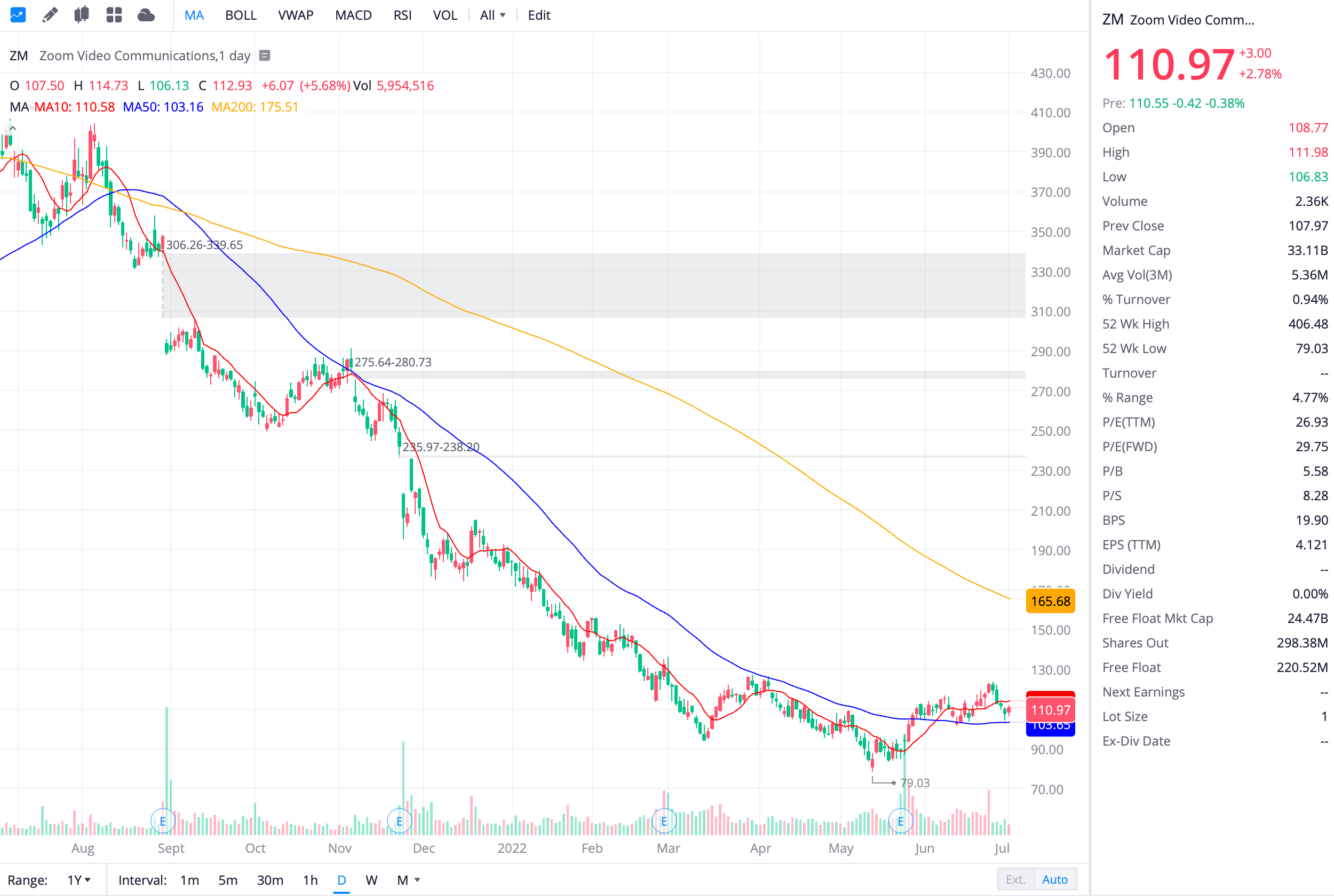Image resolution: width=1334 pixels, height=896 pixels.
Task: Switch to the W weekly interval
Action: coord(371,880)
